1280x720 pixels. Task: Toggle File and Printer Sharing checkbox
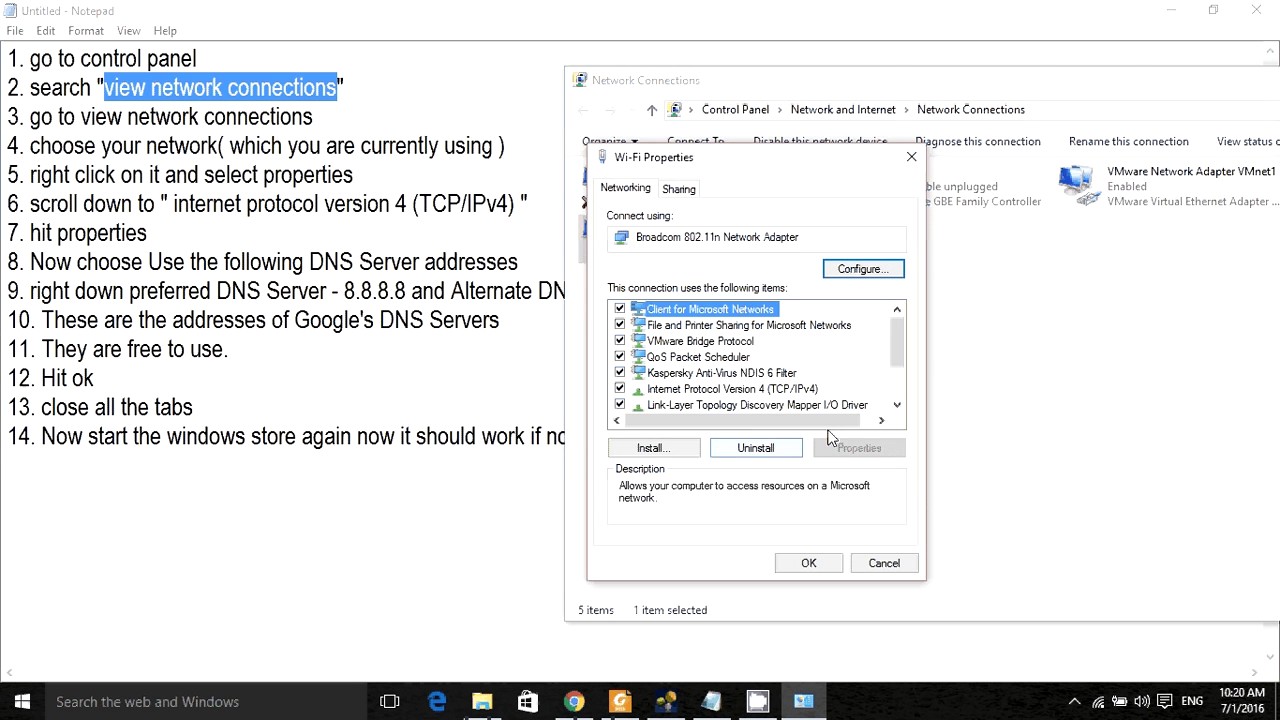click(620, 325)
